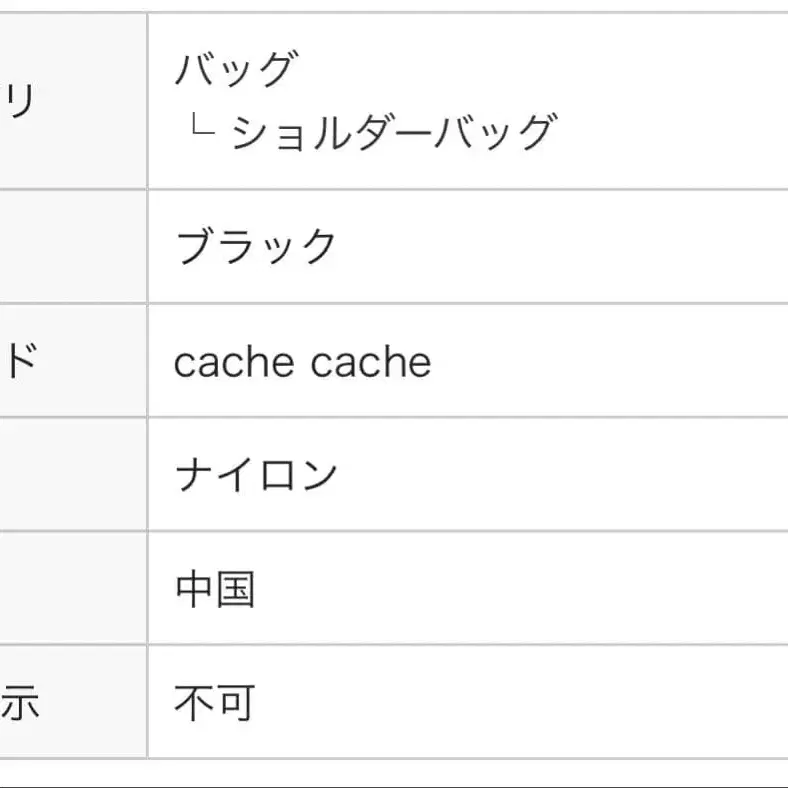Click the 不可 value text
788x788 pixels.
[x=215, y=703]
